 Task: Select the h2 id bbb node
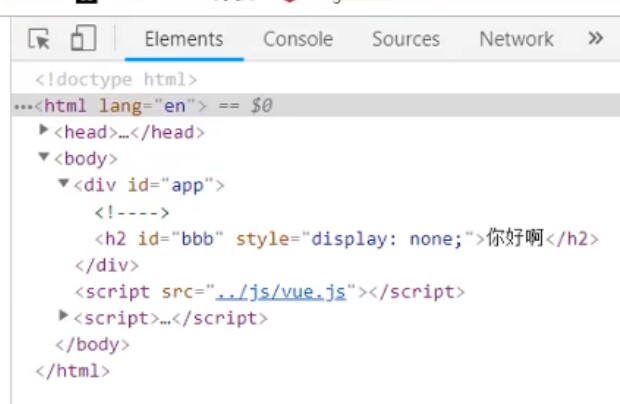pos(347,239)
